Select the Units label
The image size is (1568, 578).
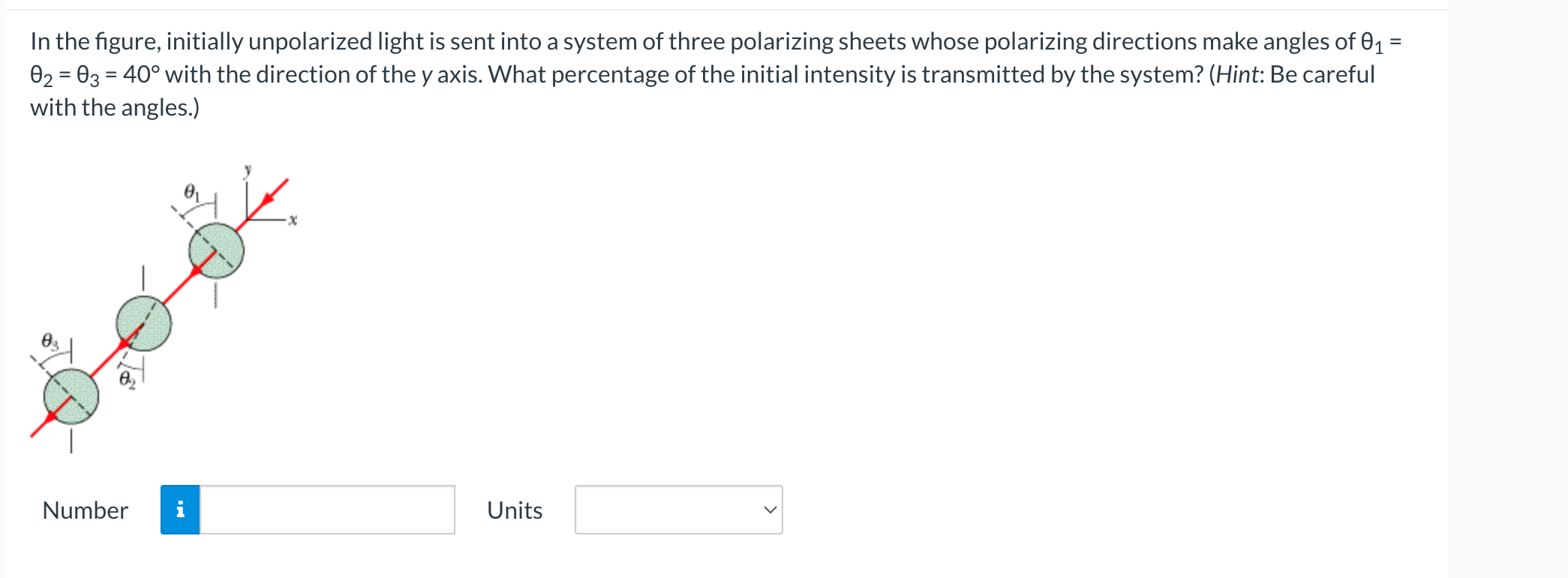tap(515, 510)
